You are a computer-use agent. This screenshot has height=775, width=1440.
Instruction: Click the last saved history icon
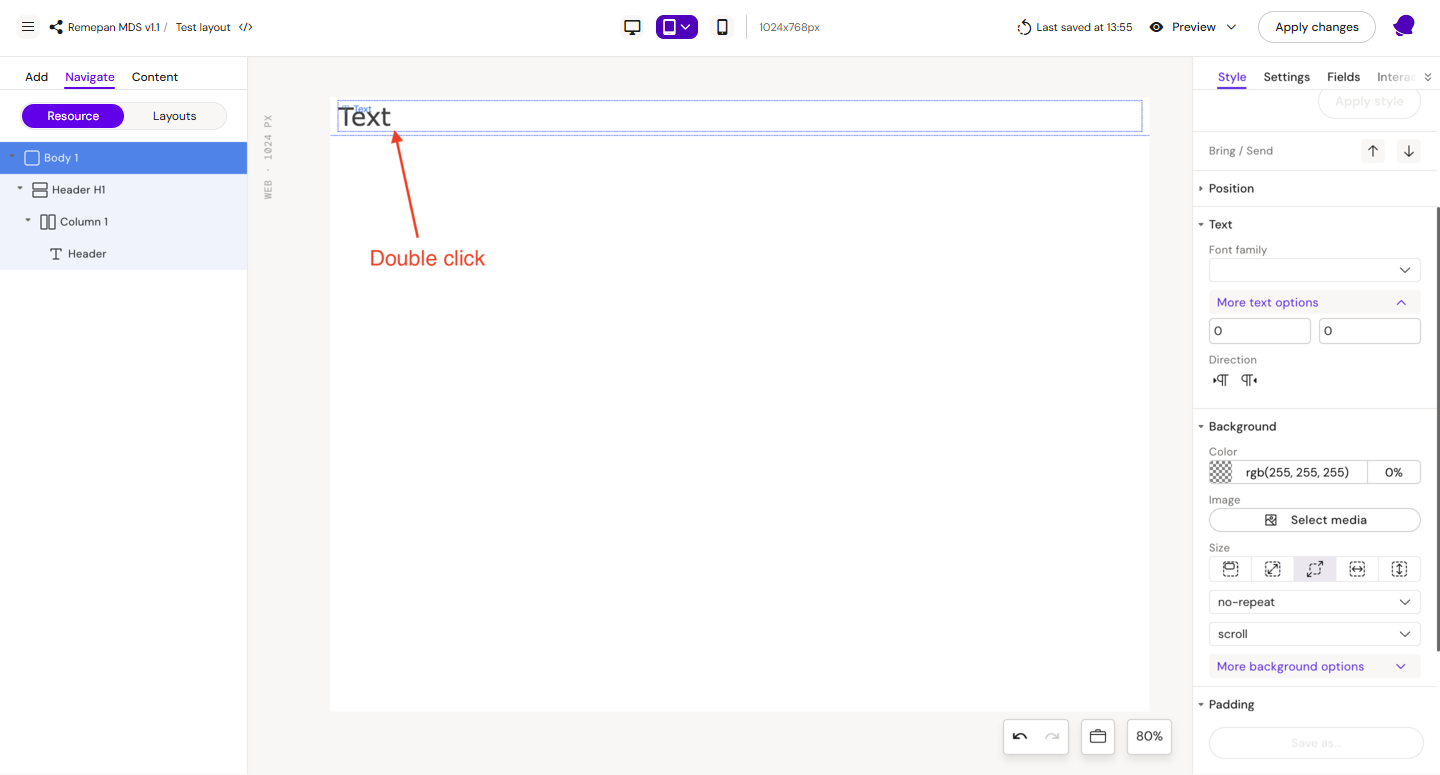point(1024,27)
